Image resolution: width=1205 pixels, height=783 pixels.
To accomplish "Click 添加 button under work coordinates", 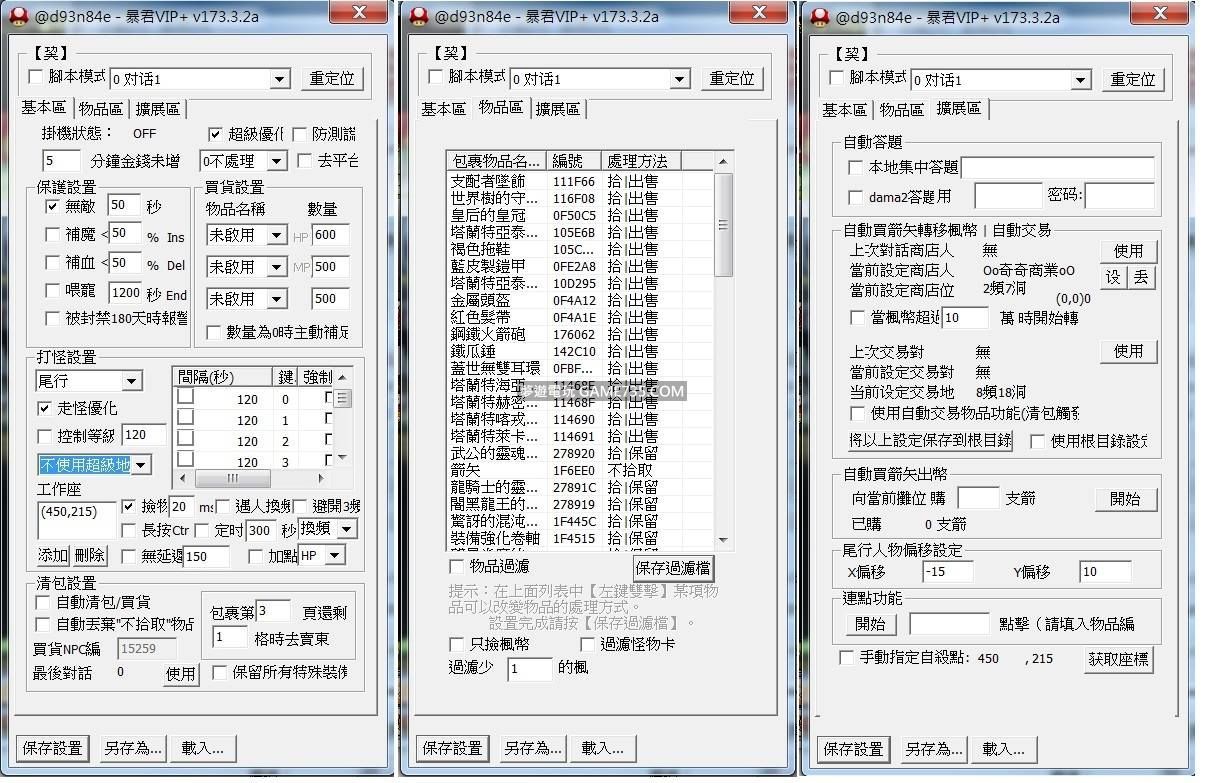I will [53, 555].
